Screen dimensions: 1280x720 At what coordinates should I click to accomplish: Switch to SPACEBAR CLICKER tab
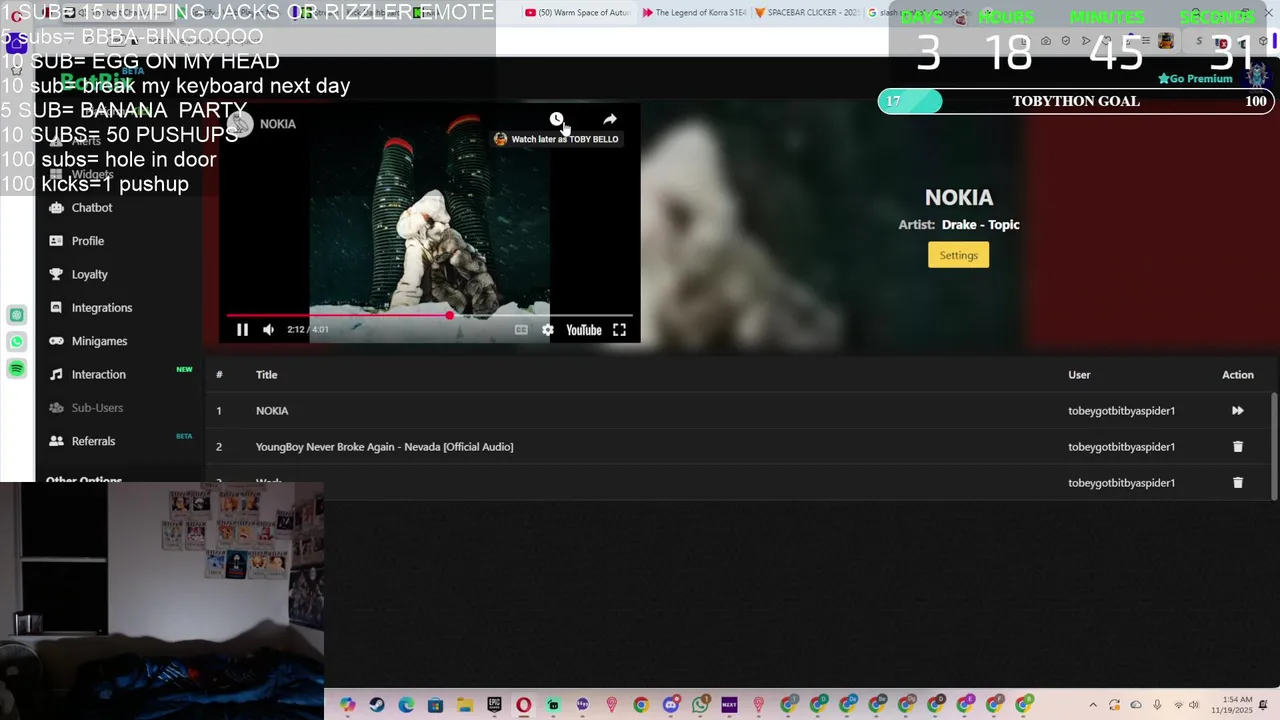806,13
